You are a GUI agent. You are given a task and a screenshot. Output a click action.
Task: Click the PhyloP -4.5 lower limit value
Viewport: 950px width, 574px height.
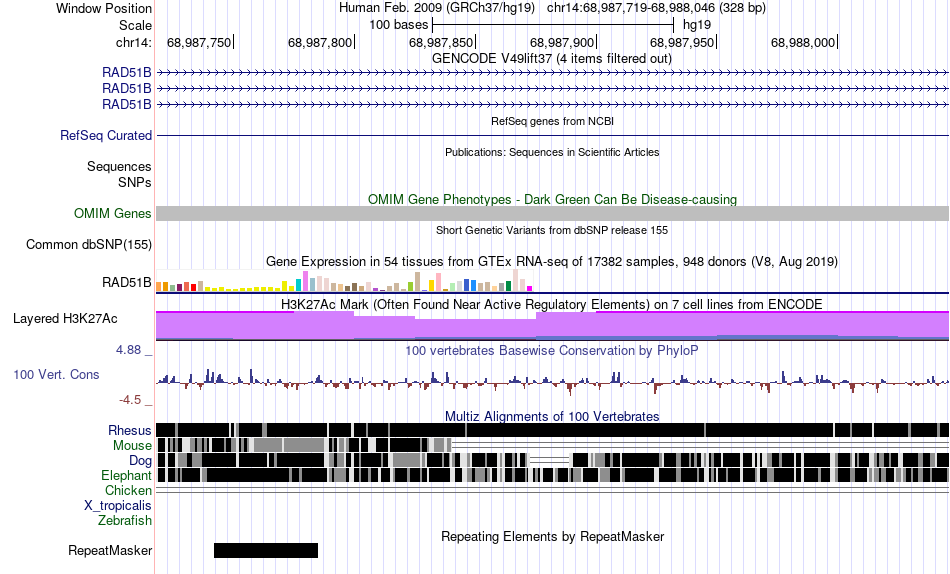click(x=130, y=399)
